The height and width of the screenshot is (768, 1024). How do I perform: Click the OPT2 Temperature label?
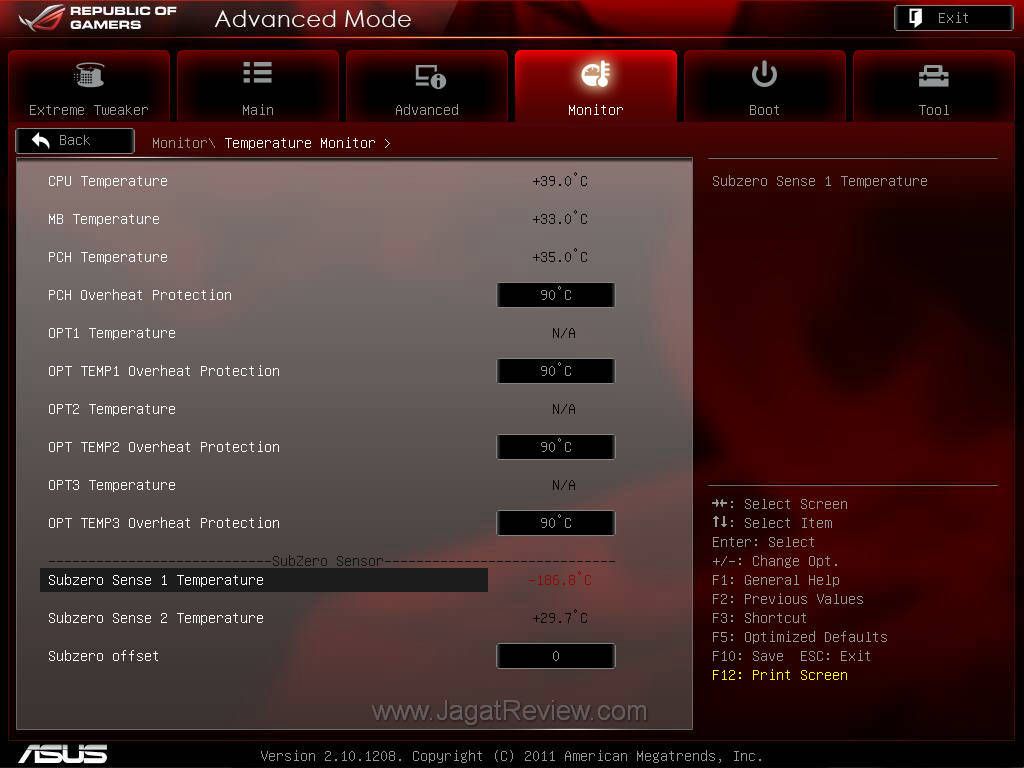click(x=112, y=409)
